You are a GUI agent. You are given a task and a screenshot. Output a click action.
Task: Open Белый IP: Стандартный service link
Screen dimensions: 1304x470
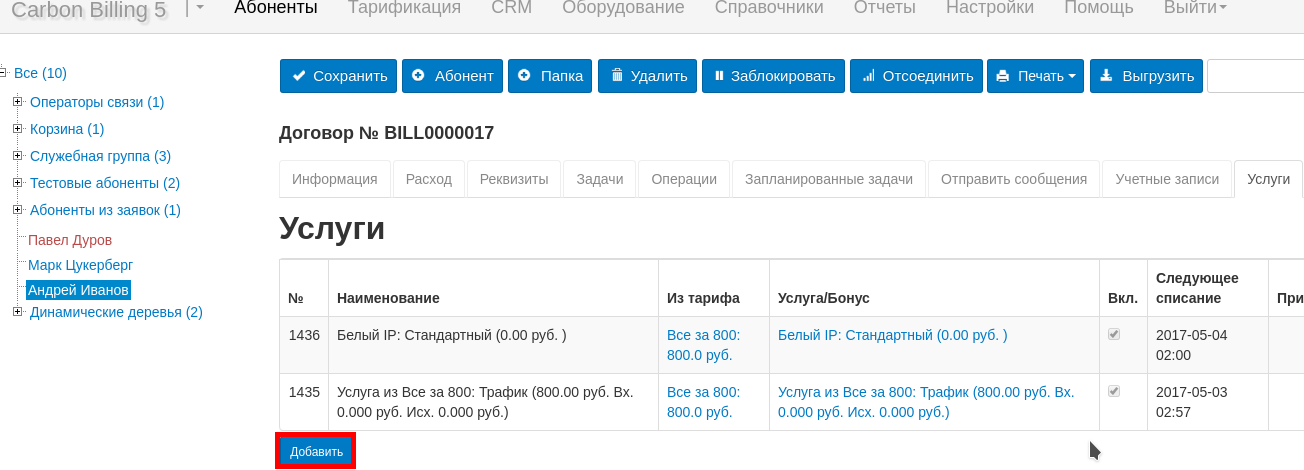coord(892,335)
